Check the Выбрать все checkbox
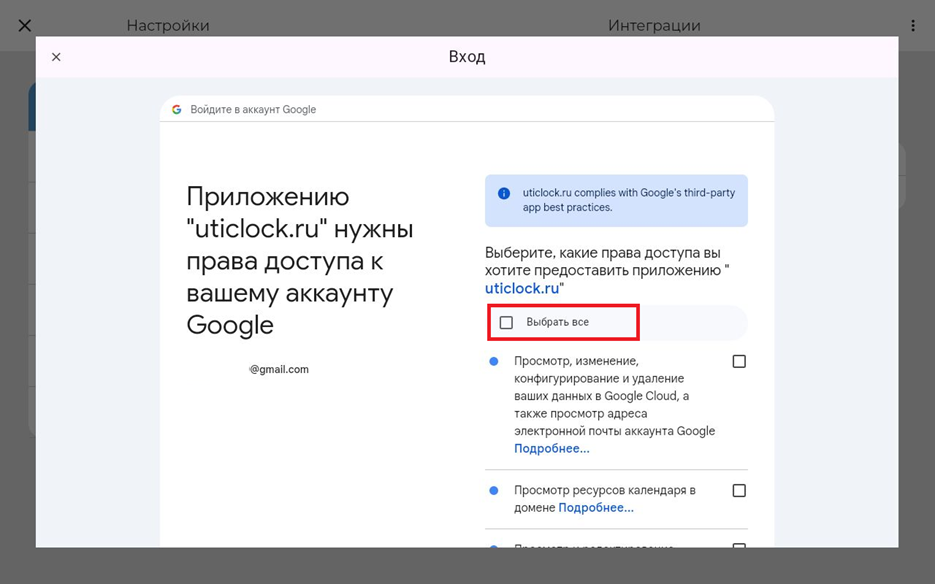The height and width of the screenshot is (584, 935). click(x=506, y=323)
